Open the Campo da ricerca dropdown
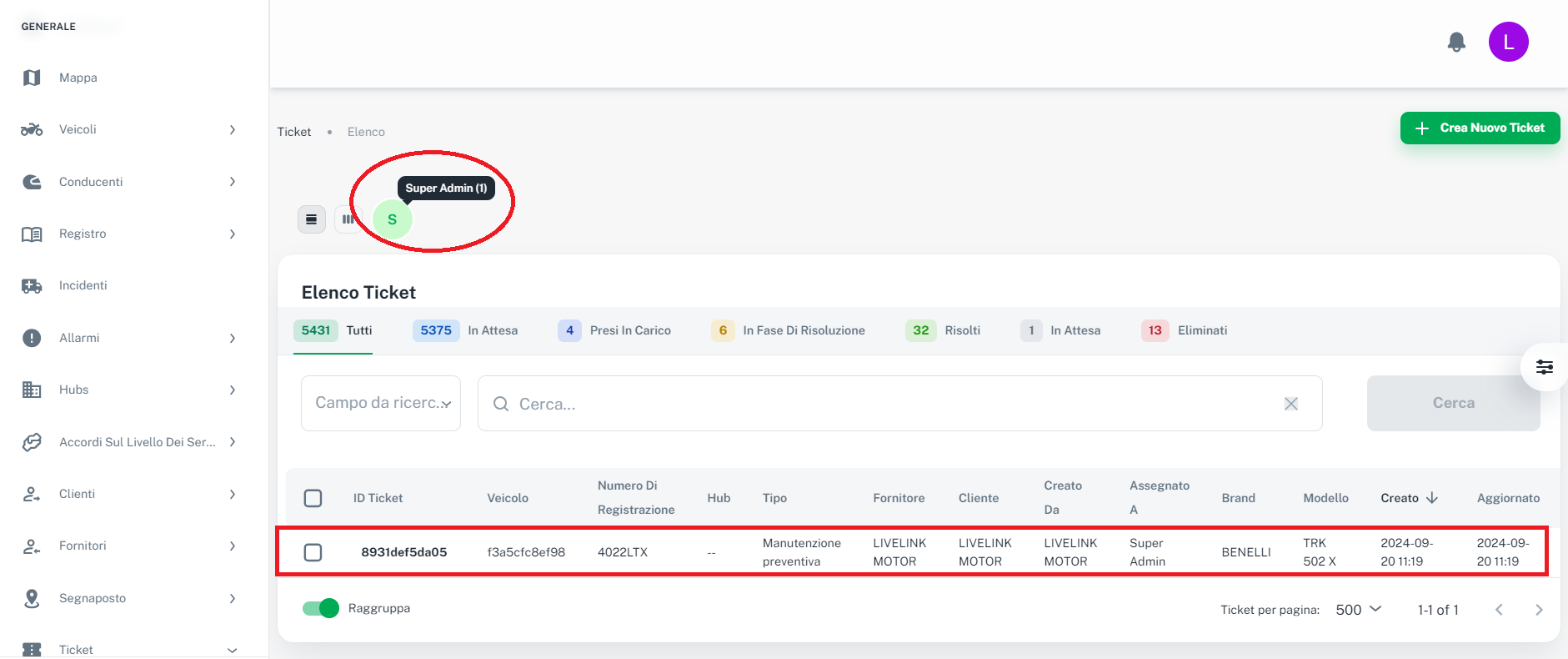 (381, 403)
